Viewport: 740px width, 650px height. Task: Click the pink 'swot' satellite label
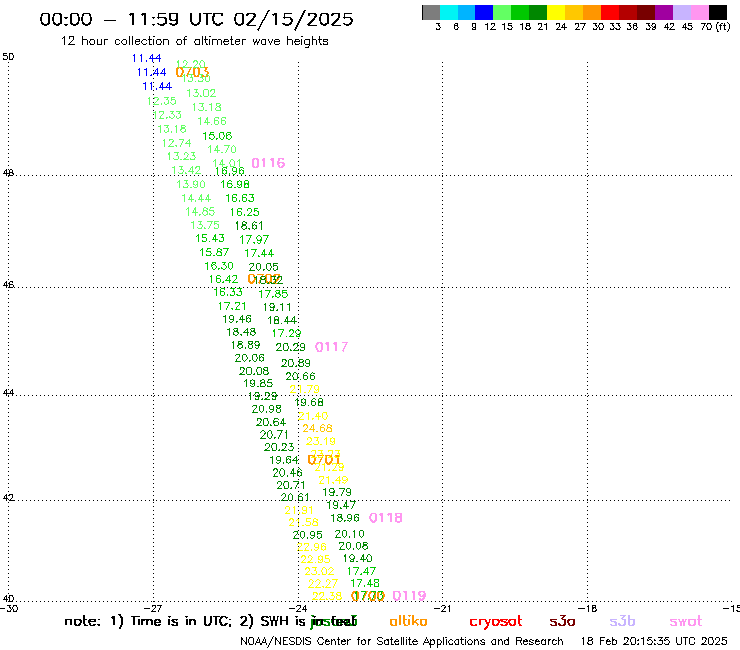[686, 621]
